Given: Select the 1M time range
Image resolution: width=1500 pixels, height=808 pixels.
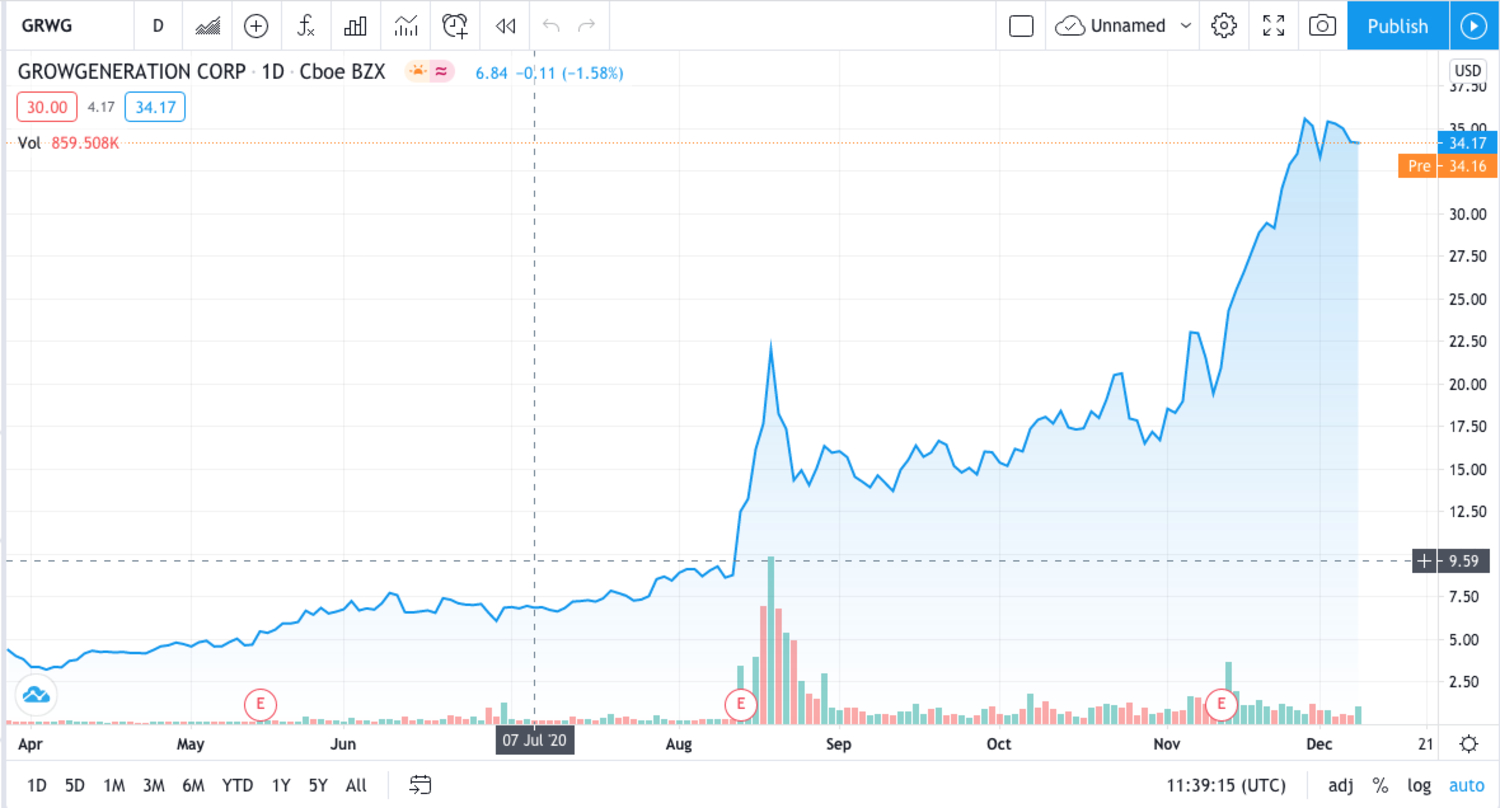Looking at the screenshot, I should coord(114,785).
